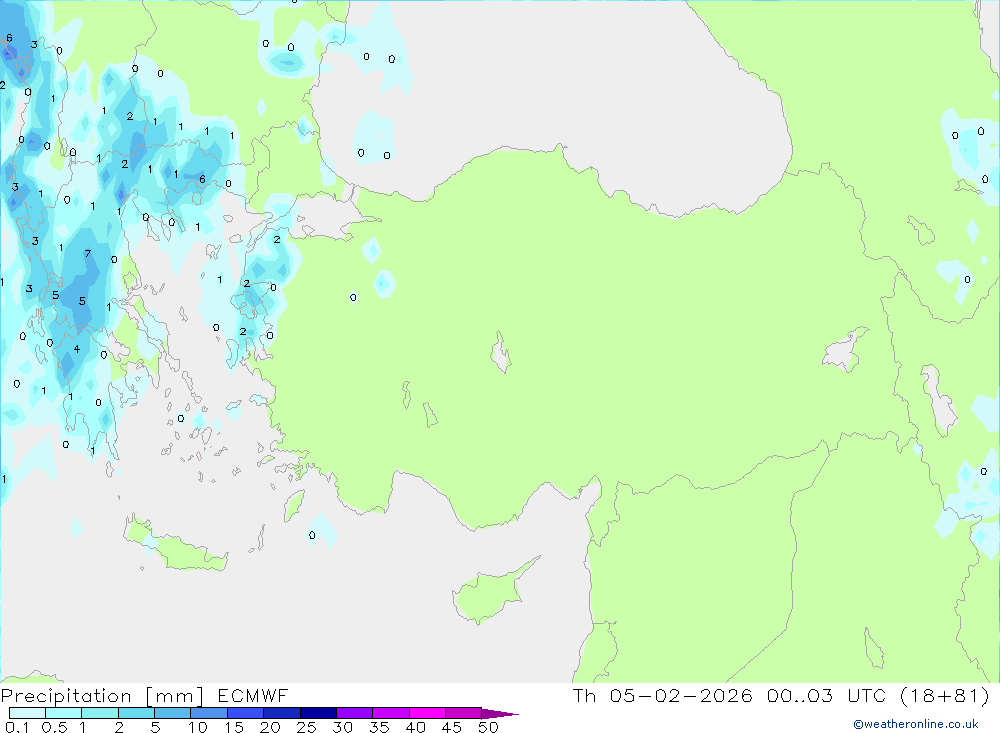Click the 10–15 mm legend swatch
The height and width of the screenshot is (733, 1000).
click(x=209, y=713)
